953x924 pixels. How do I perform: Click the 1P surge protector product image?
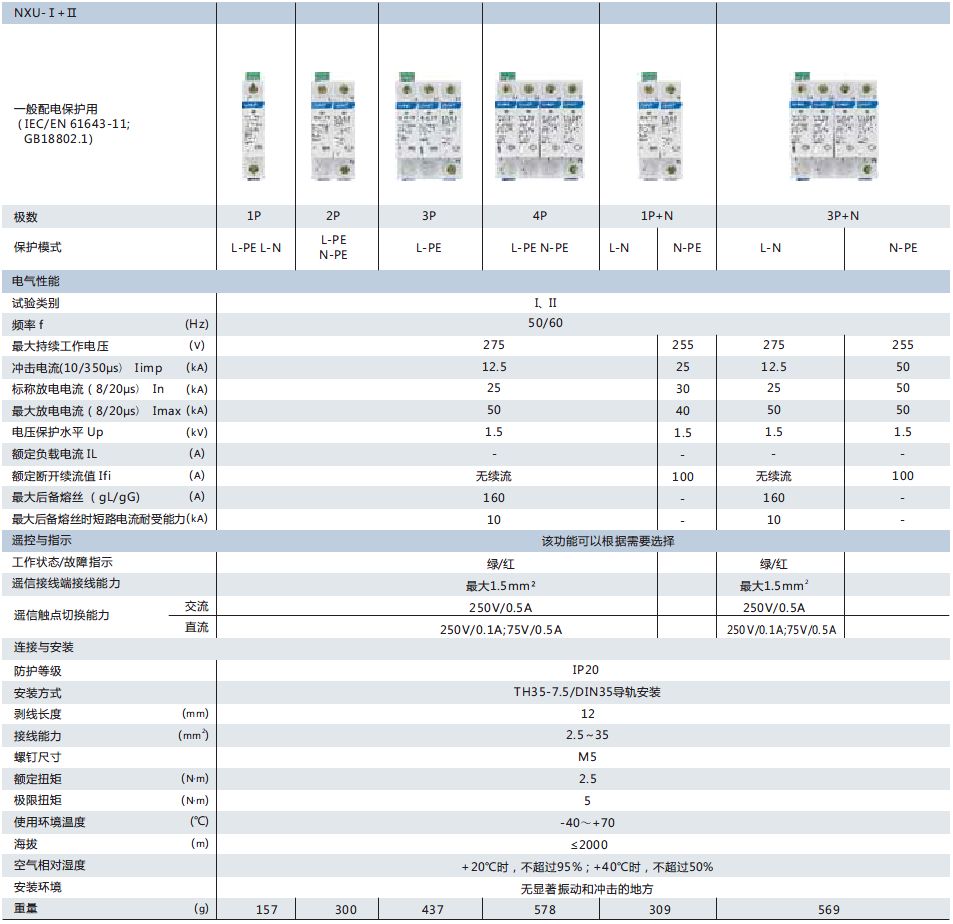(253, 126)
